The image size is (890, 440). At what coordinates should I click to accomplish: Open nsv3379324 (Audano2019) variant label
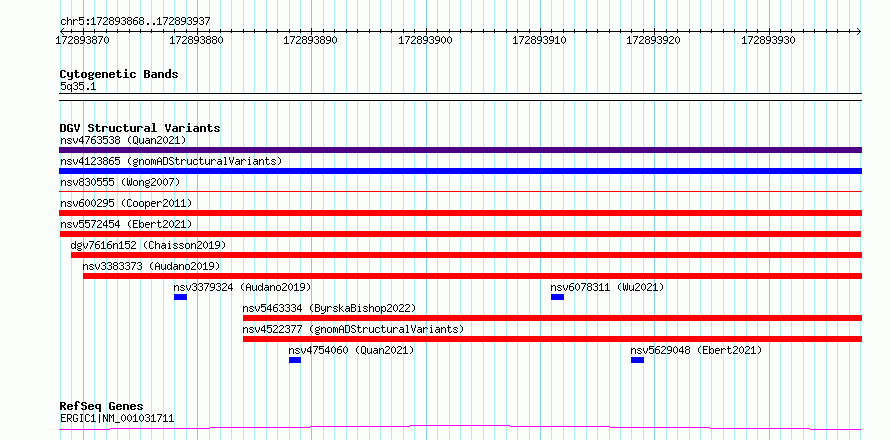pos(242,287)
